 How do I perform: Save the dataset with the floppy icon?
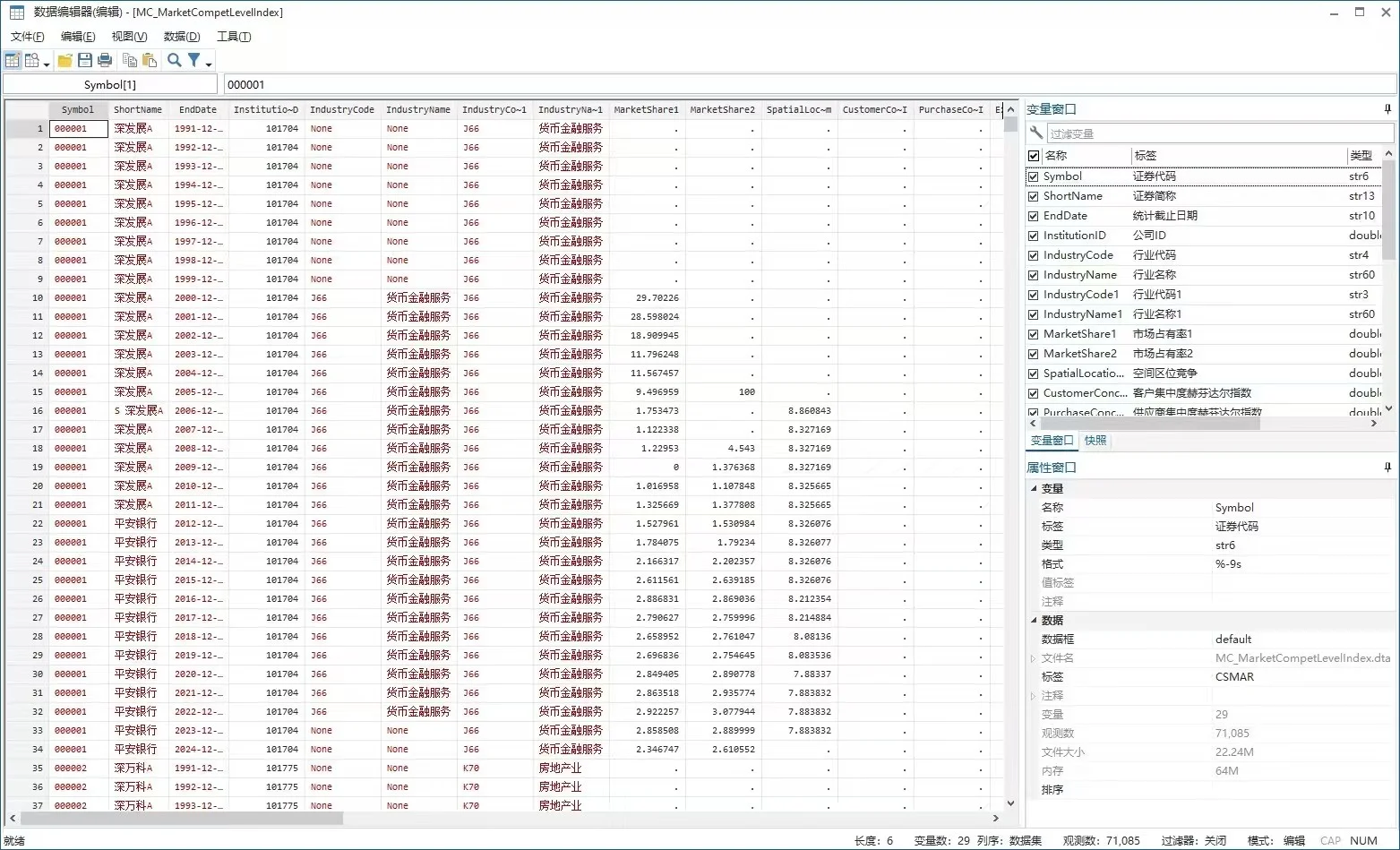tap(85, 60)
